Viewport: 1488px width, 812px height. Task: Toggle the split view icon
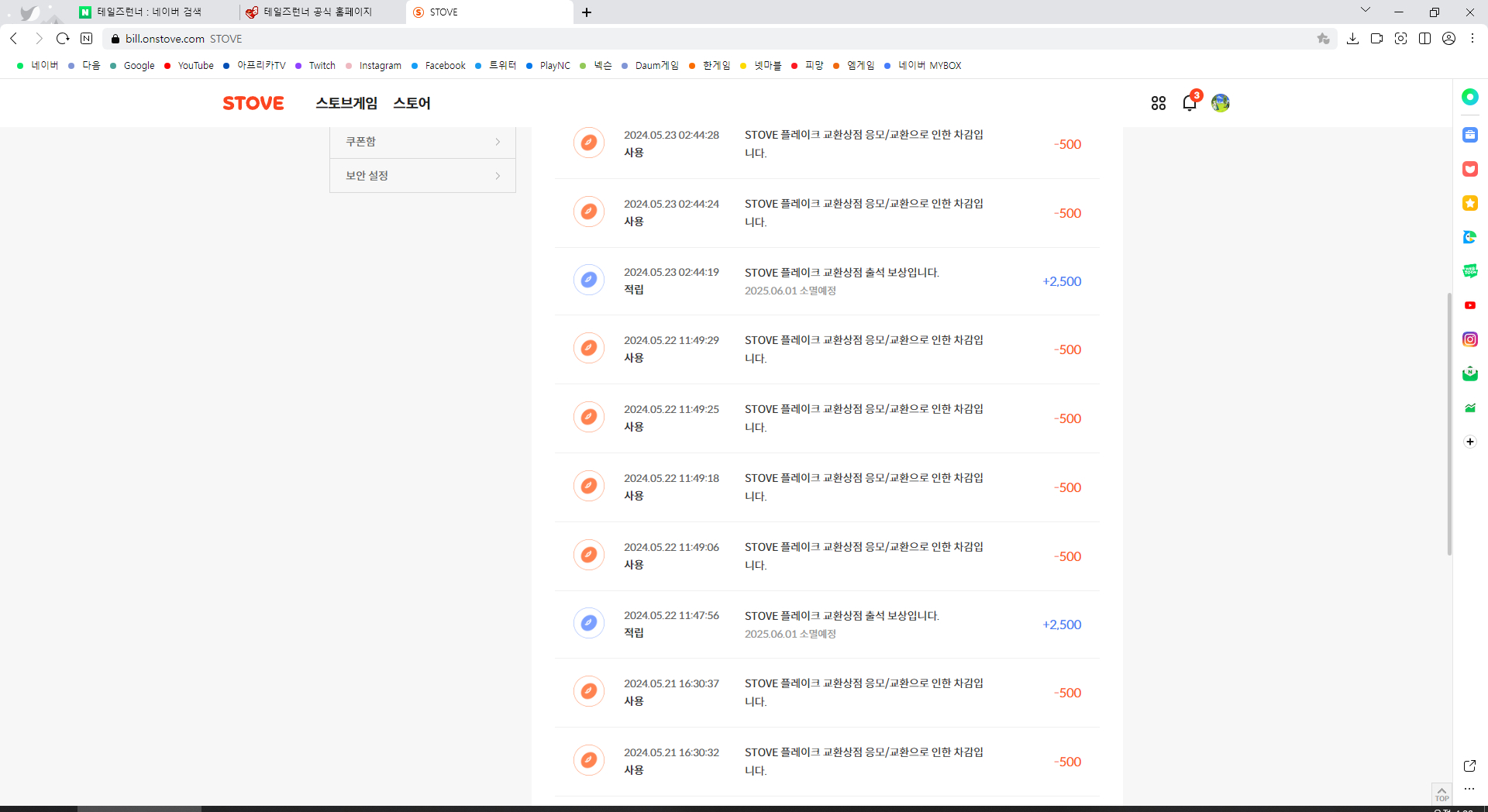[1424, 39]
